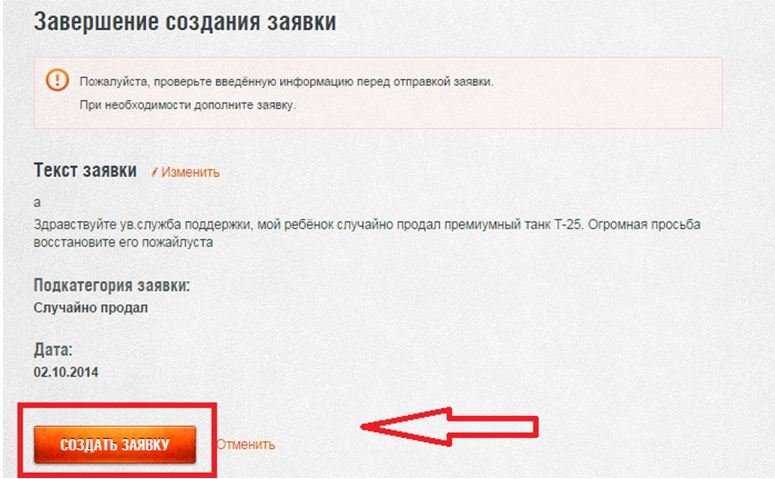
Task: Click the ticket text starting with 'Здравствуйте'
Action: click(x=367, y=233)
